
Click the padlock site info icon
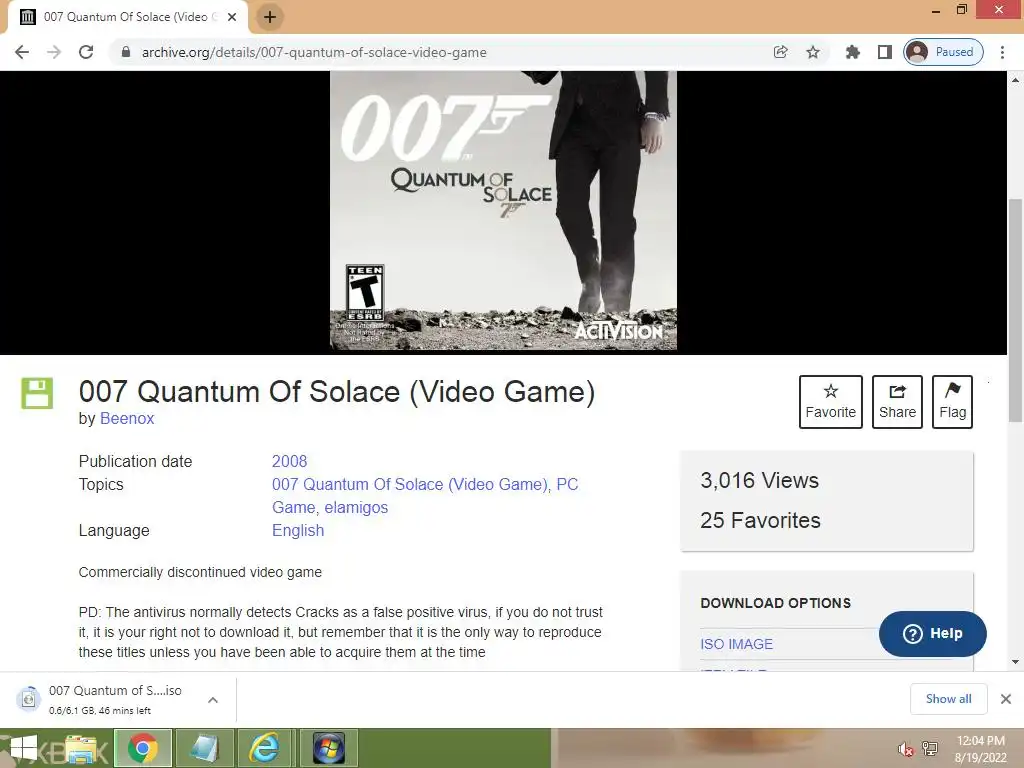(126, 52)
